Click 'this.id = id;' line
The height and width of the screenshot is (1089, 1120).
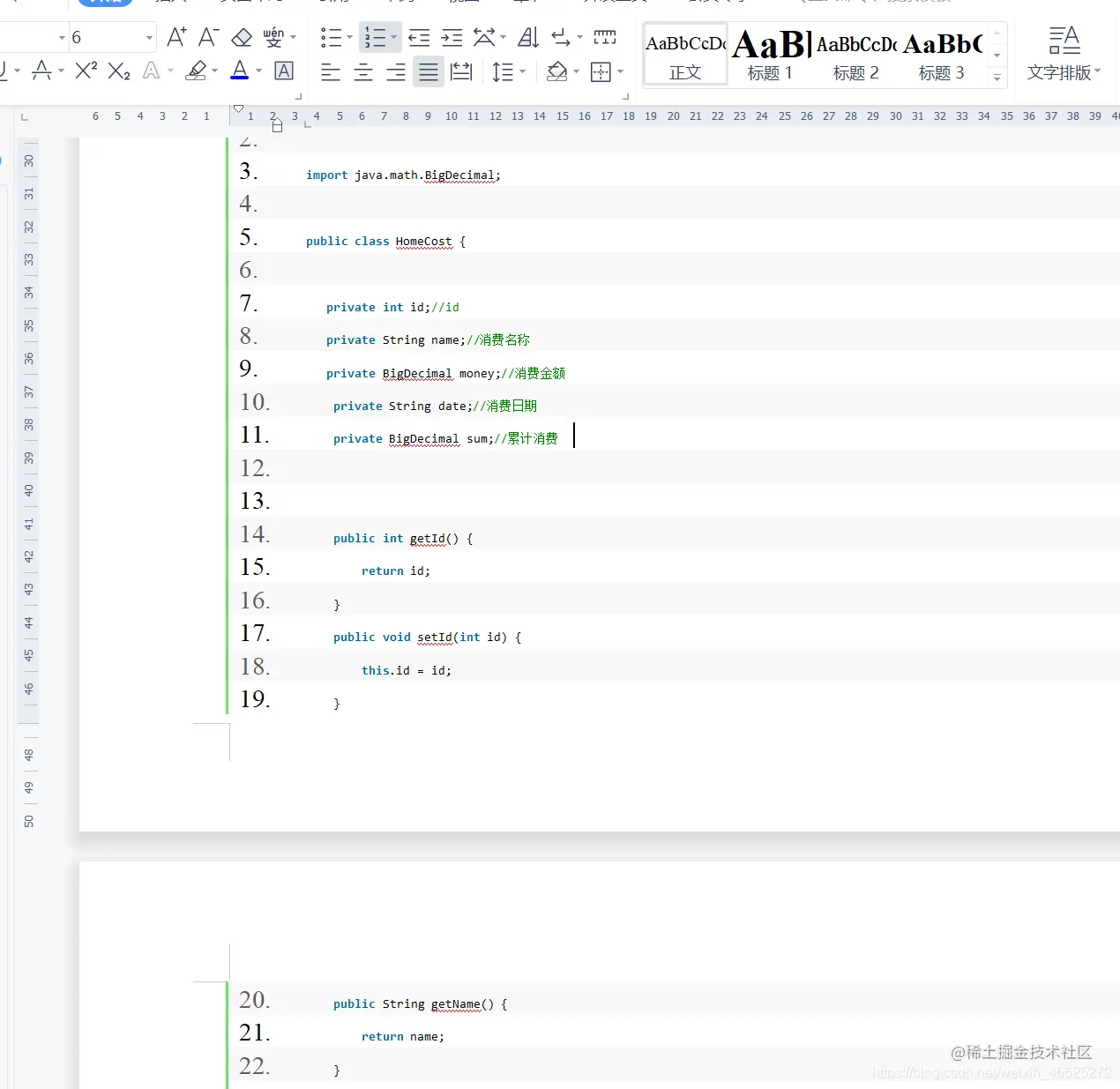click(x=406, y=671)
